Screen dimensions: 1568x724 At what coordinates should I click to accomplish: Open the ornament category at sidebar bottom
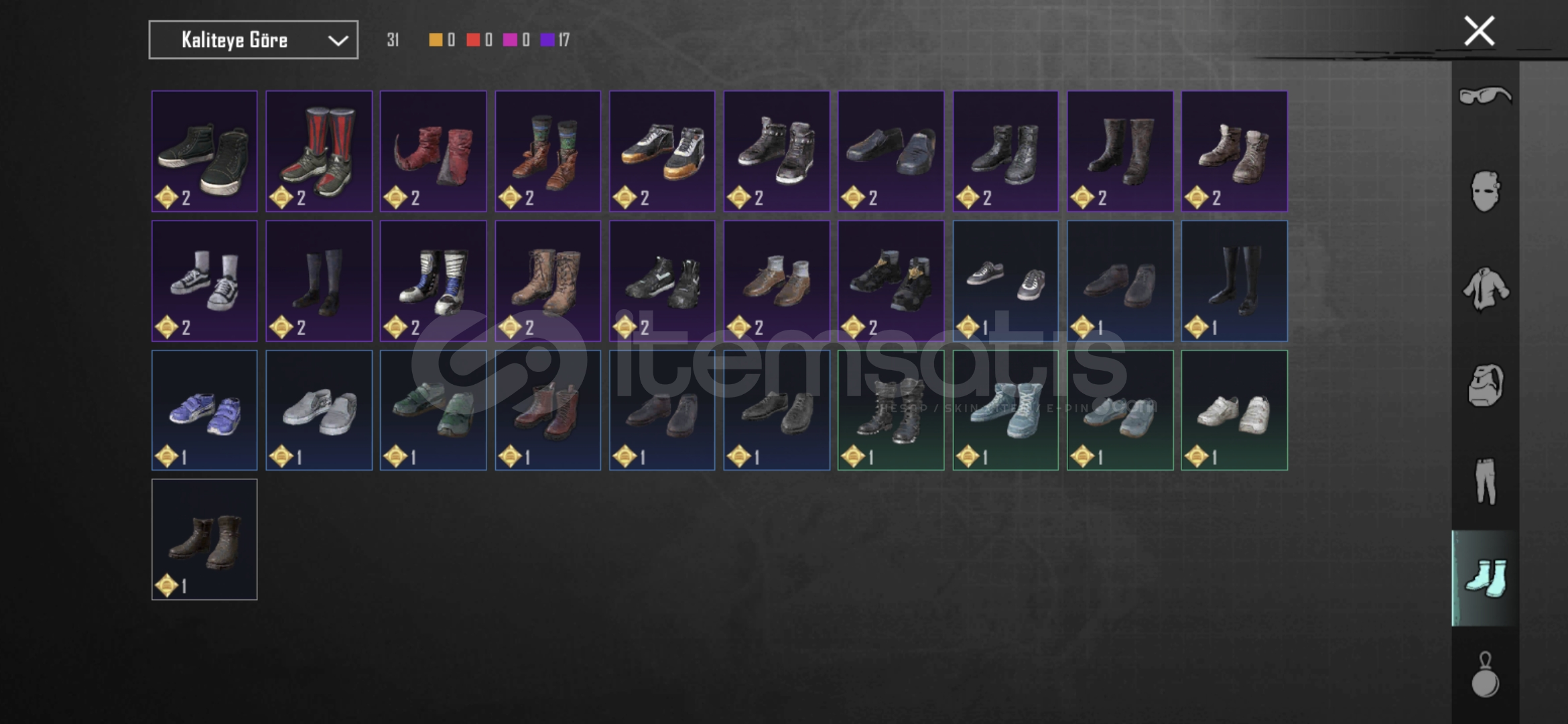click(x=1485, y=674)
